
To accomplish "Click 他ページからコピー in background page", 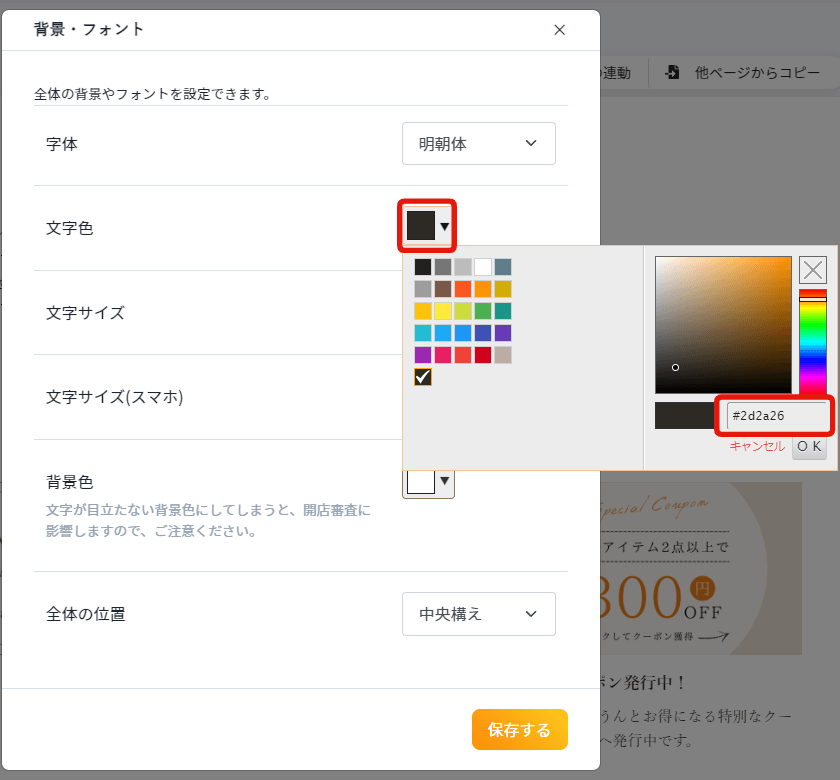I will [x=757, y=72].
